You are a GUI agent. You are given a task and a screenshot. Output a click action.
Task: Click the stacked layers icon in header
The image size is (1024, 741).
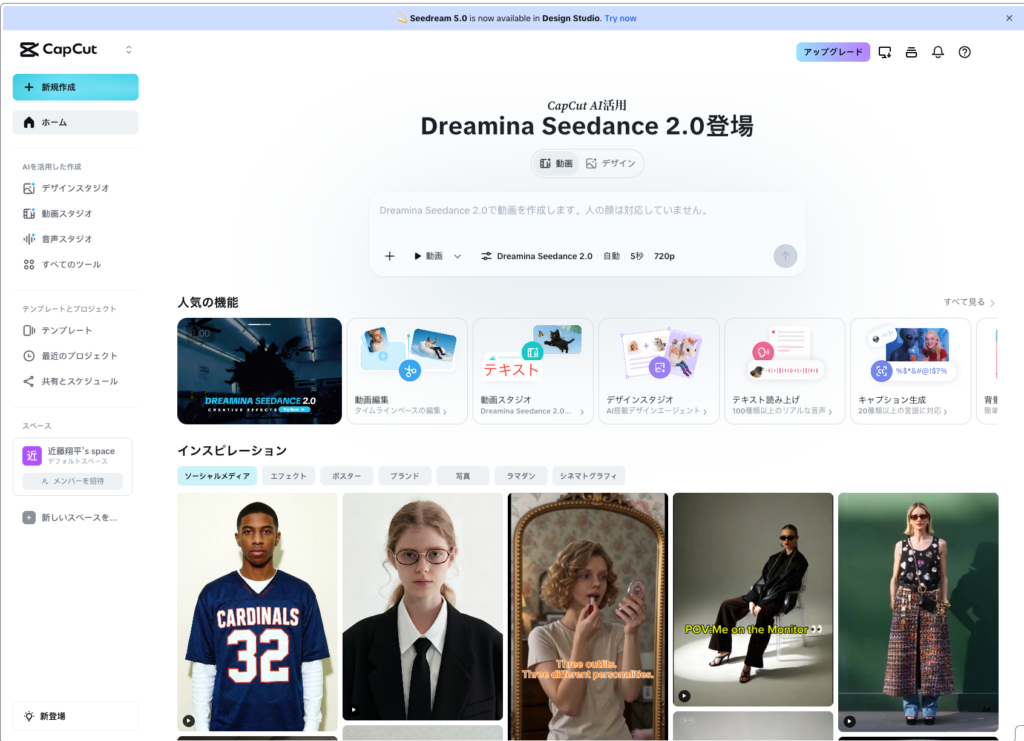911,52
